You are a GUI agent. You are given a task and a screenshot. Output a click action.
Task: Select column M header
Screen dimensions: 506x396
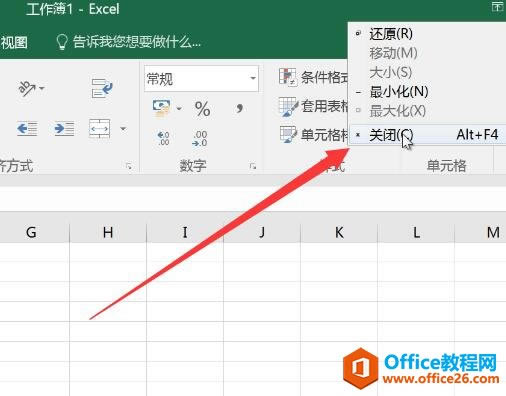tap(481, 232)
